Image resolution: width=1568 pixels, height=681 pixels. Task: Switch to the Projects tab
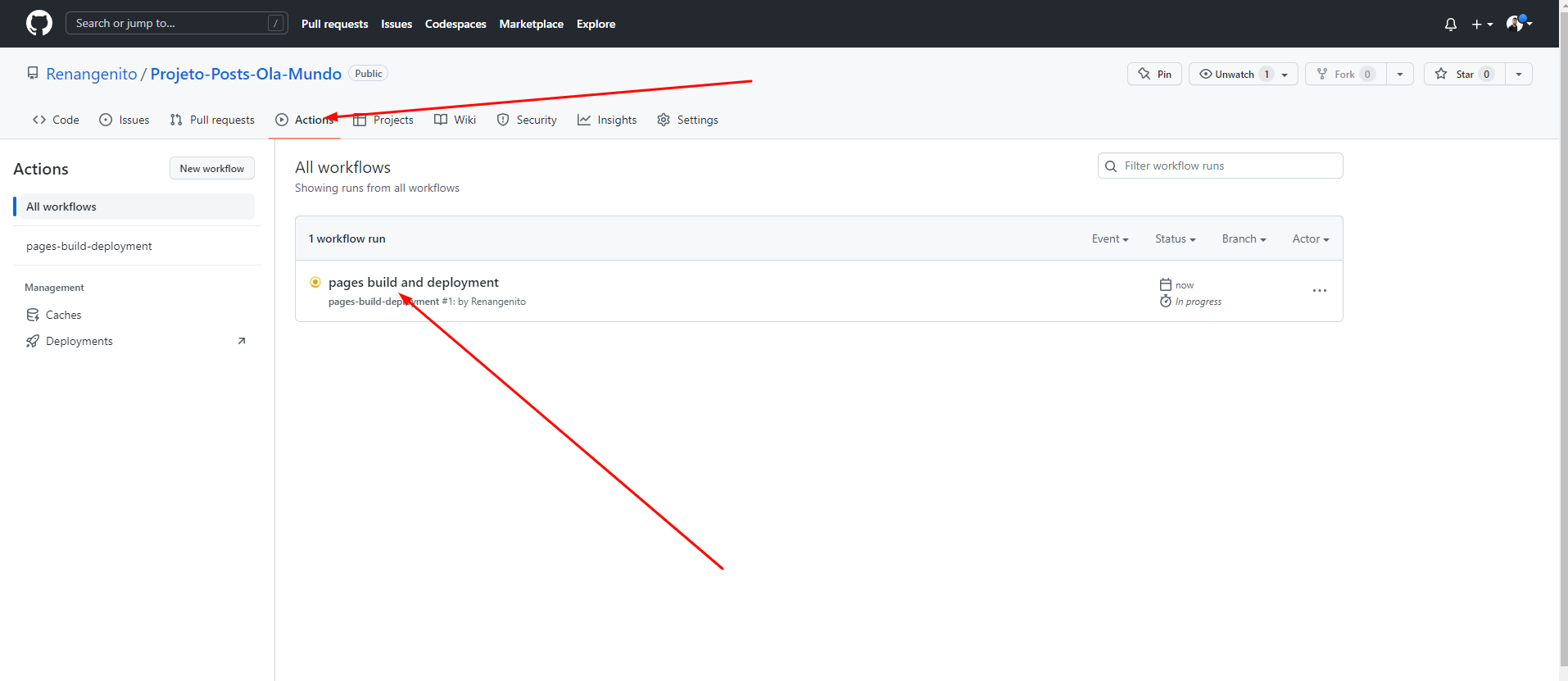[383, 120]
